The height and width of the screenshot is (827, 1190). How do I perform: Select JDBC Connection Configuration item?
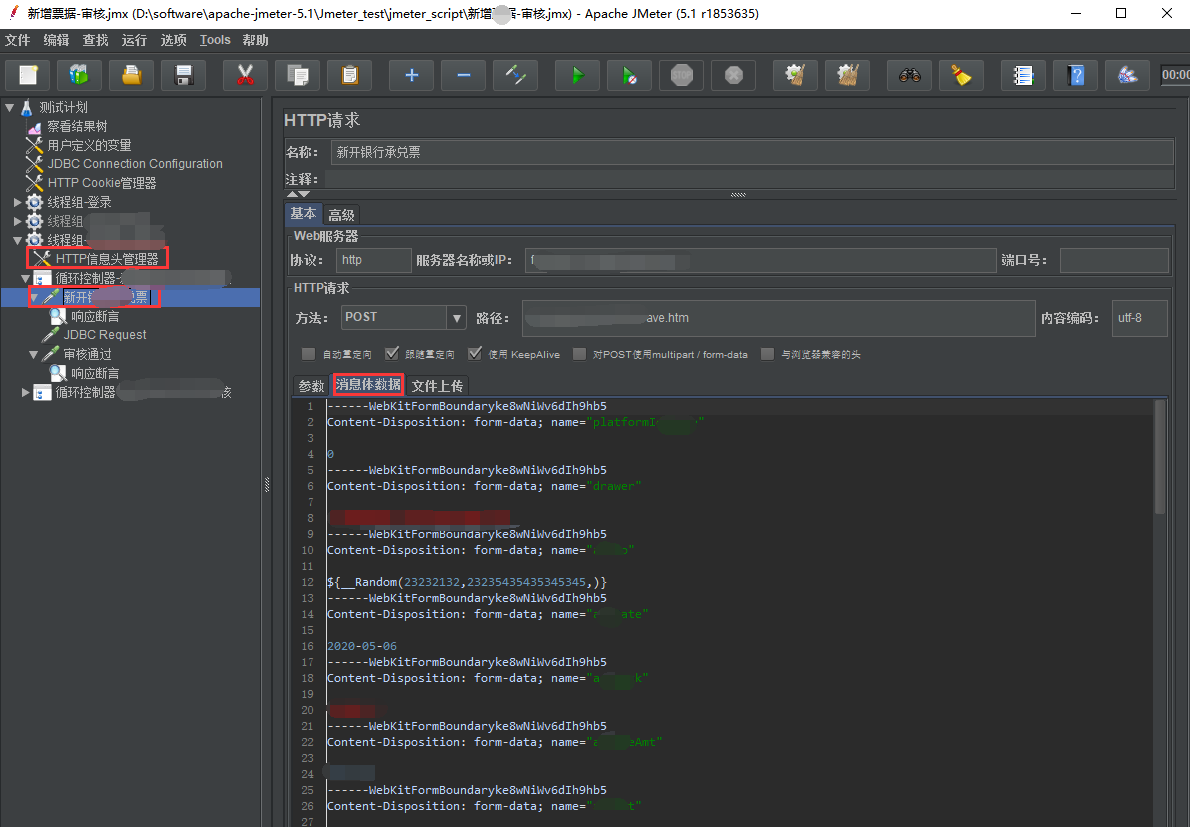click(135, 164)
